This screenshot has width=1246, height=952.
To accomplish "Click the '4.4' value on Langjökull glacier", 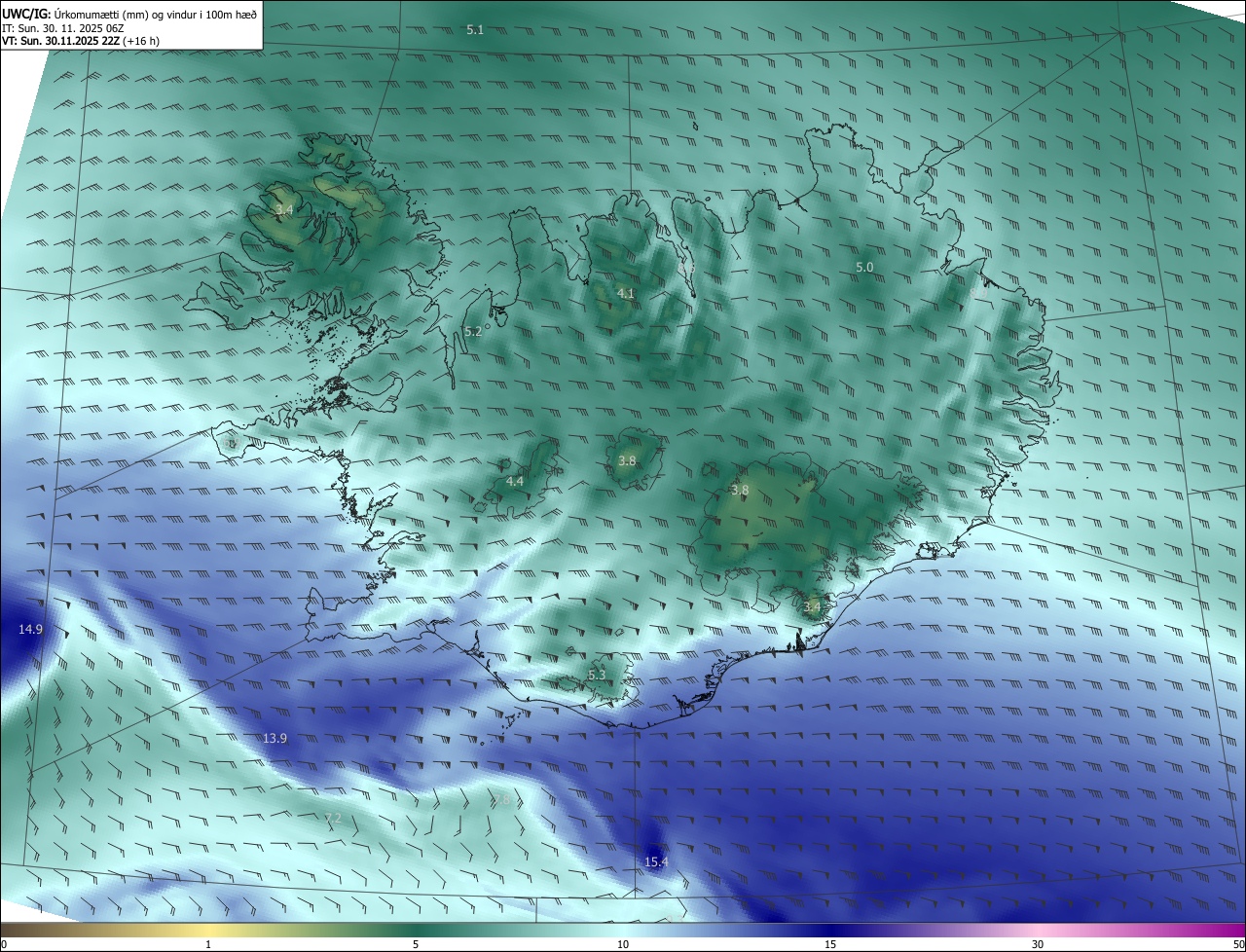I will coord(515,481).
